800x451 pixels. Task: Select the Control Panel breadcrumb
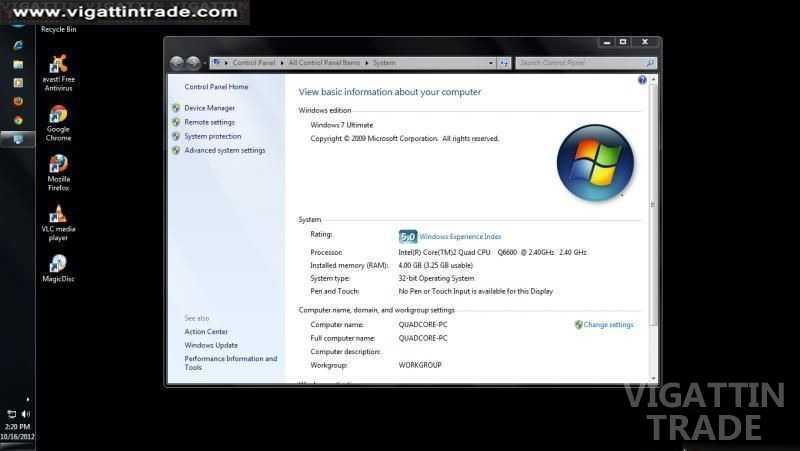pos(254,63)
